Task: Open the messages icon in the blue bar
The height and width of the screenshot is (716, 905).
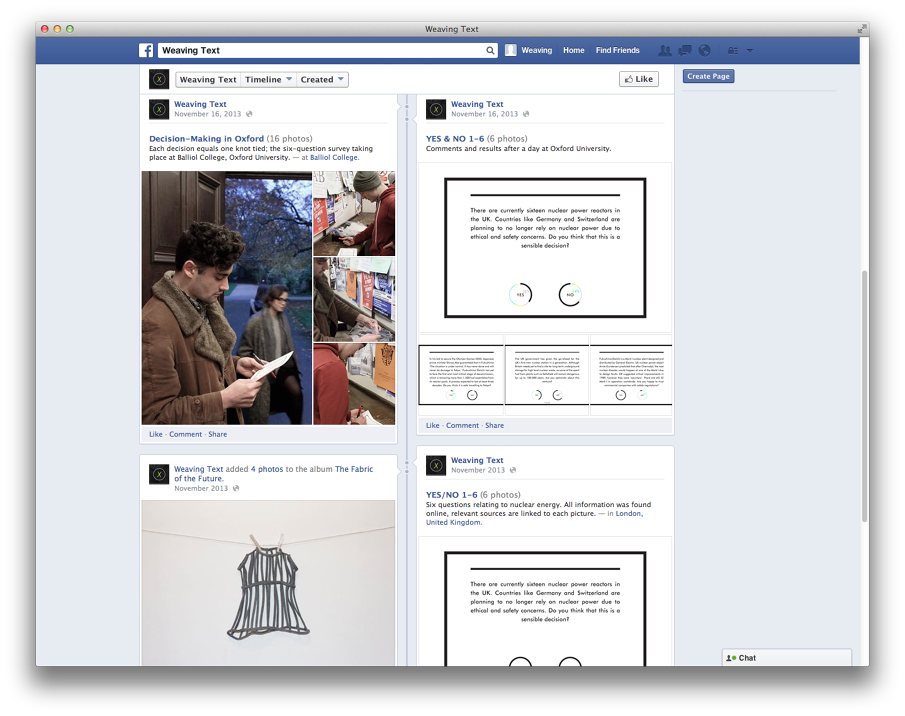Action: pos(685,49)
